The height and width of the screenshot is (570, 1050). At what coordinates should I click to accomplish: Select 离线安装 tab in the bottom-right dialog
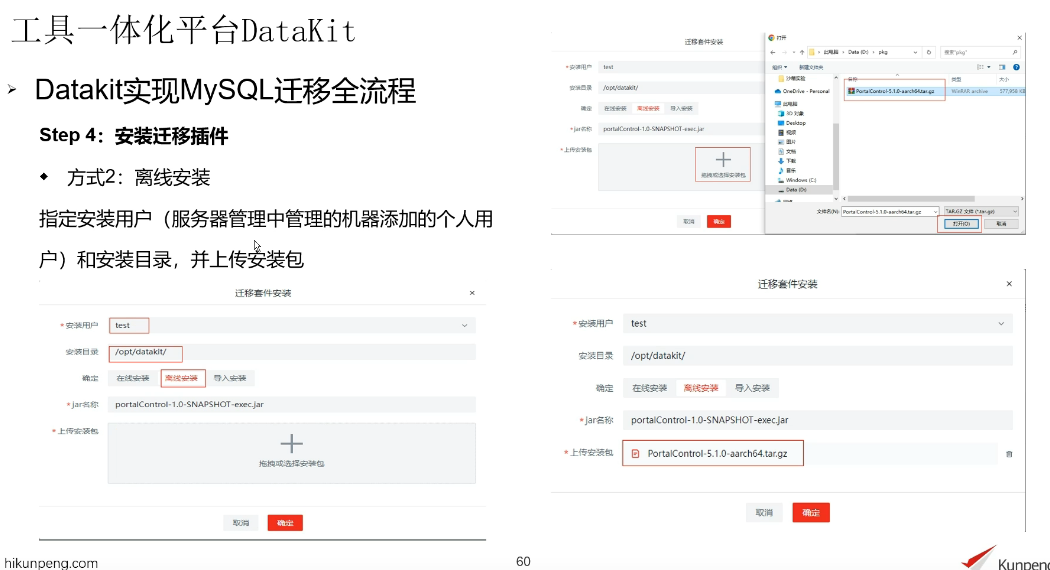700,388
